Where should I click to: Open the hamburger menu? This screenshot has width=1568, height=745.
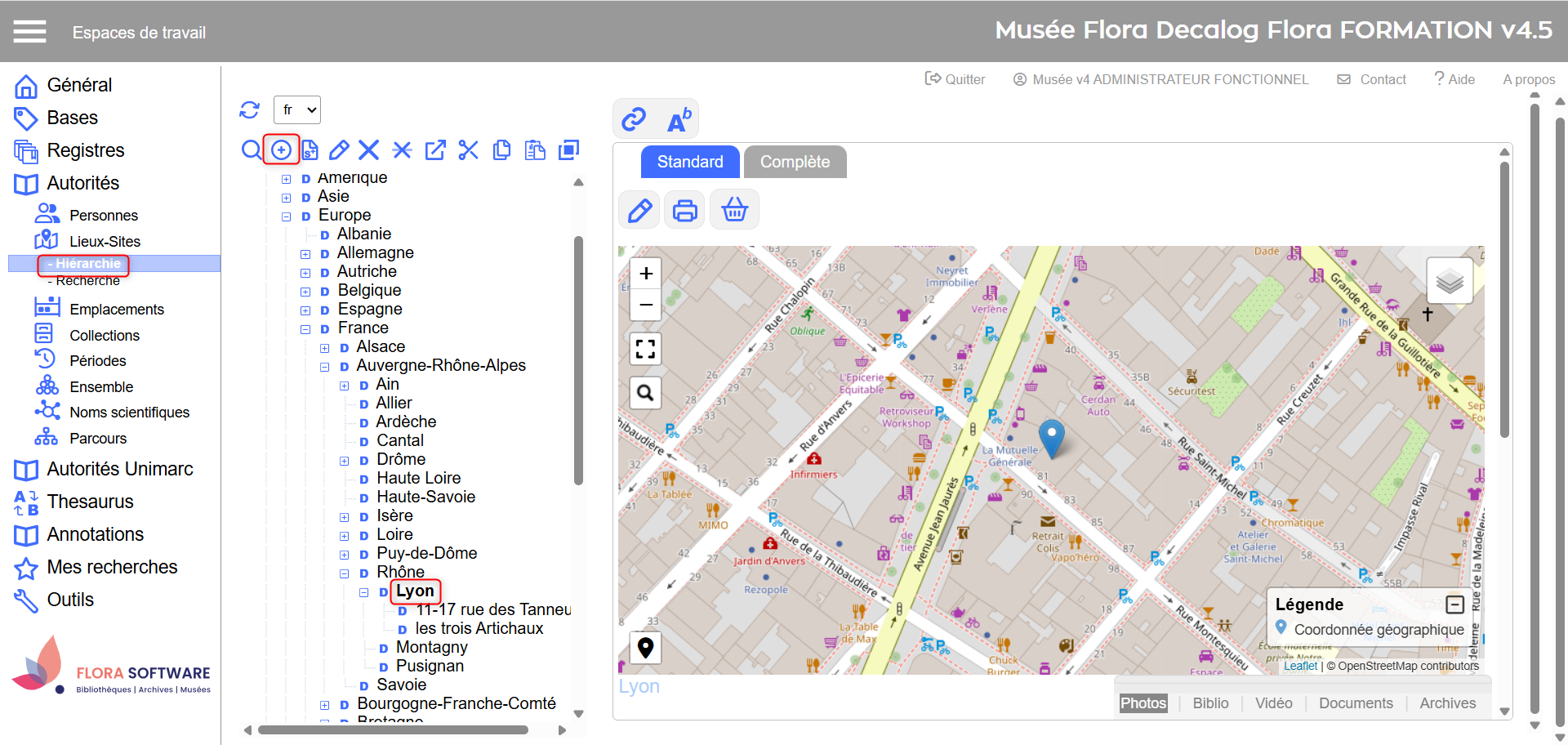[x=29, y=32]
